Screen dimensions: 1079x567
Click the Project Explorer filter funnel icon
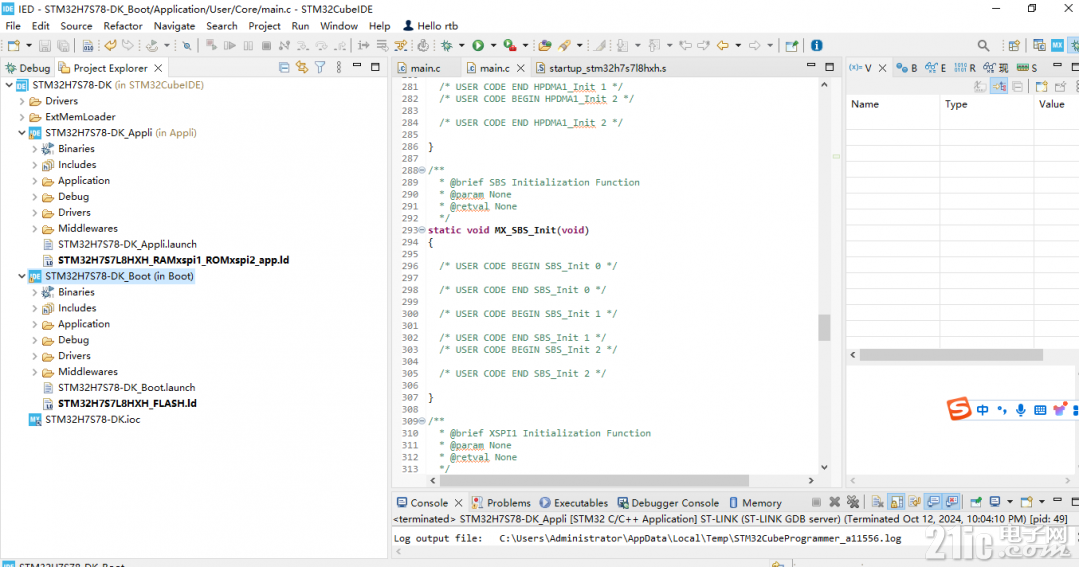pyautogui.click(x=320, y=67)
